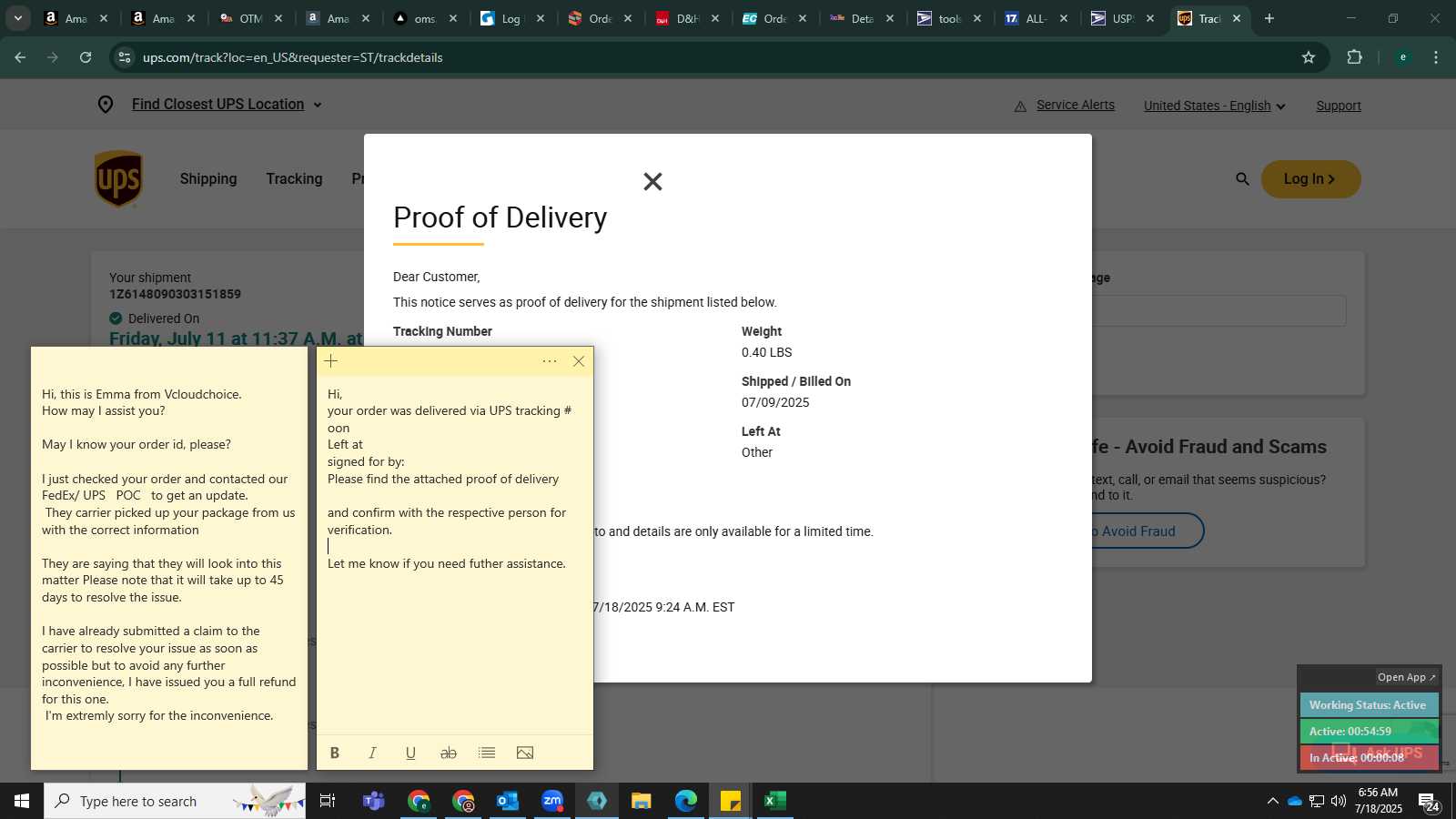
Task: Click Open App in status widget
Action: [x=1406, y=677]
